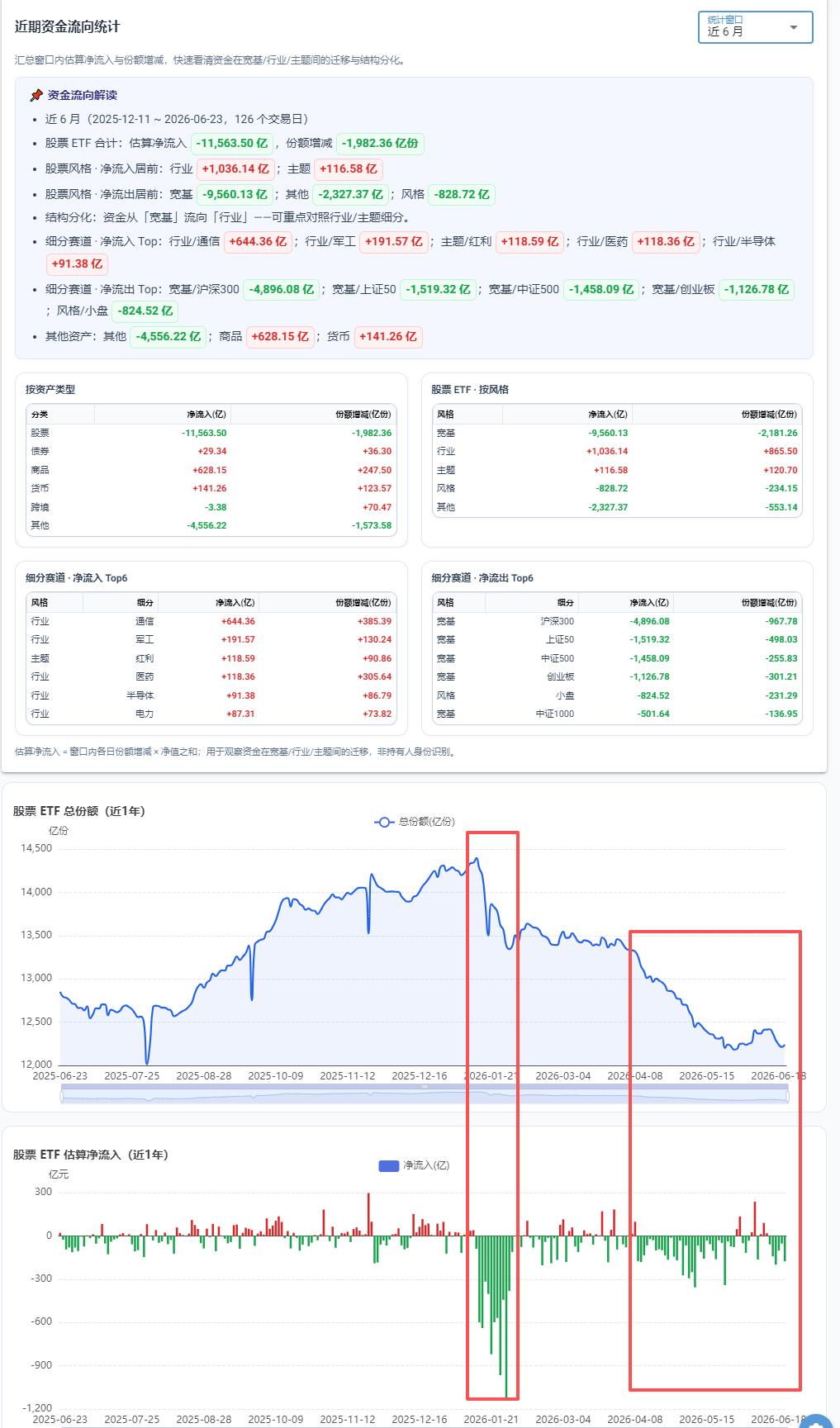
Task: Click the +118.59 亿 badge for 主题/红利
Action: 529,242
